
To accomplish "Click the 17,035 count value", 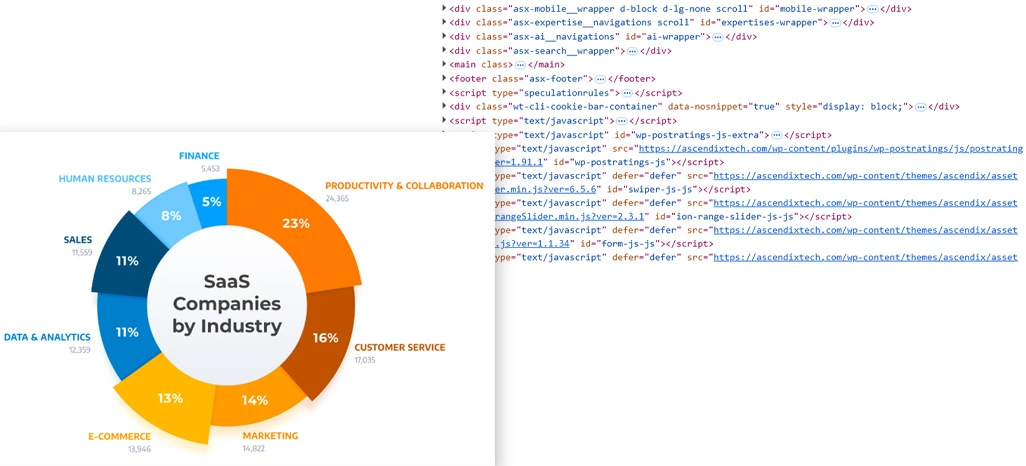I will tap(365, 360).
